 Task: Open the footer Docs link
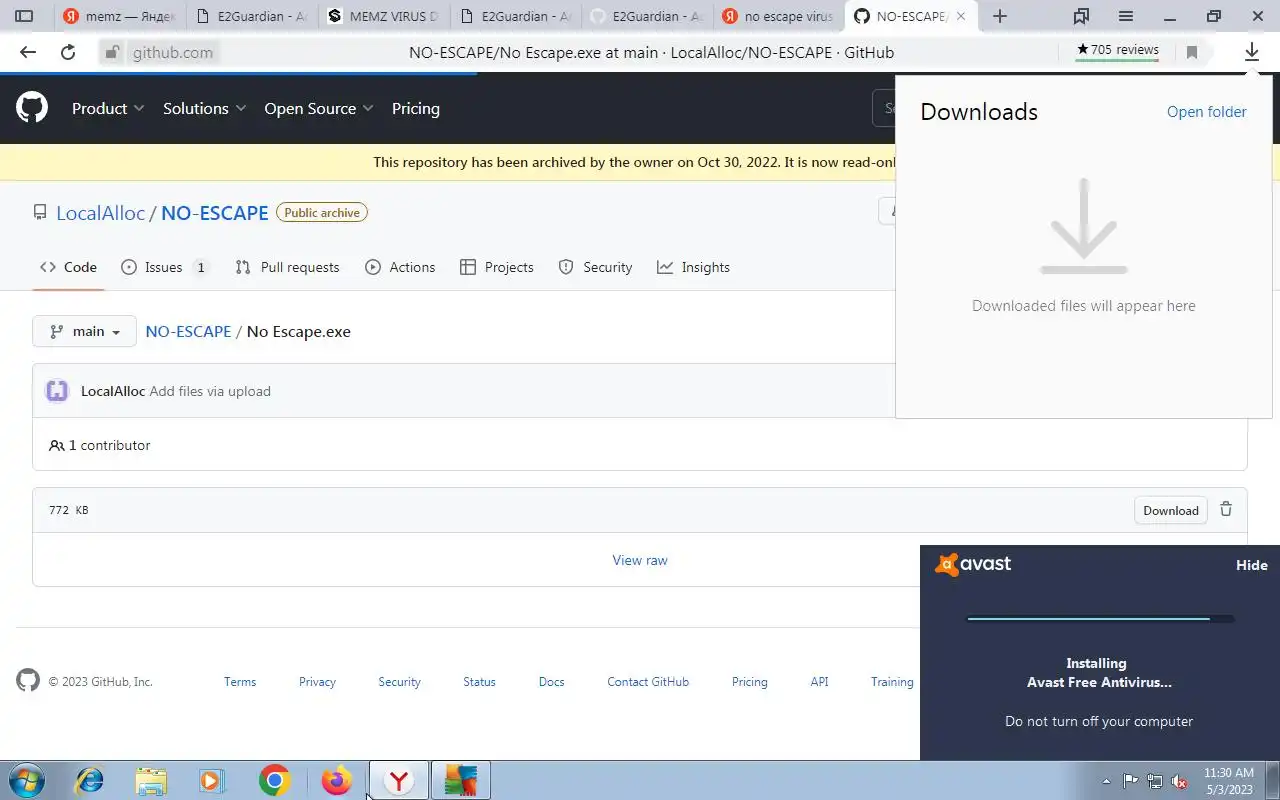[x=551, y=682]
